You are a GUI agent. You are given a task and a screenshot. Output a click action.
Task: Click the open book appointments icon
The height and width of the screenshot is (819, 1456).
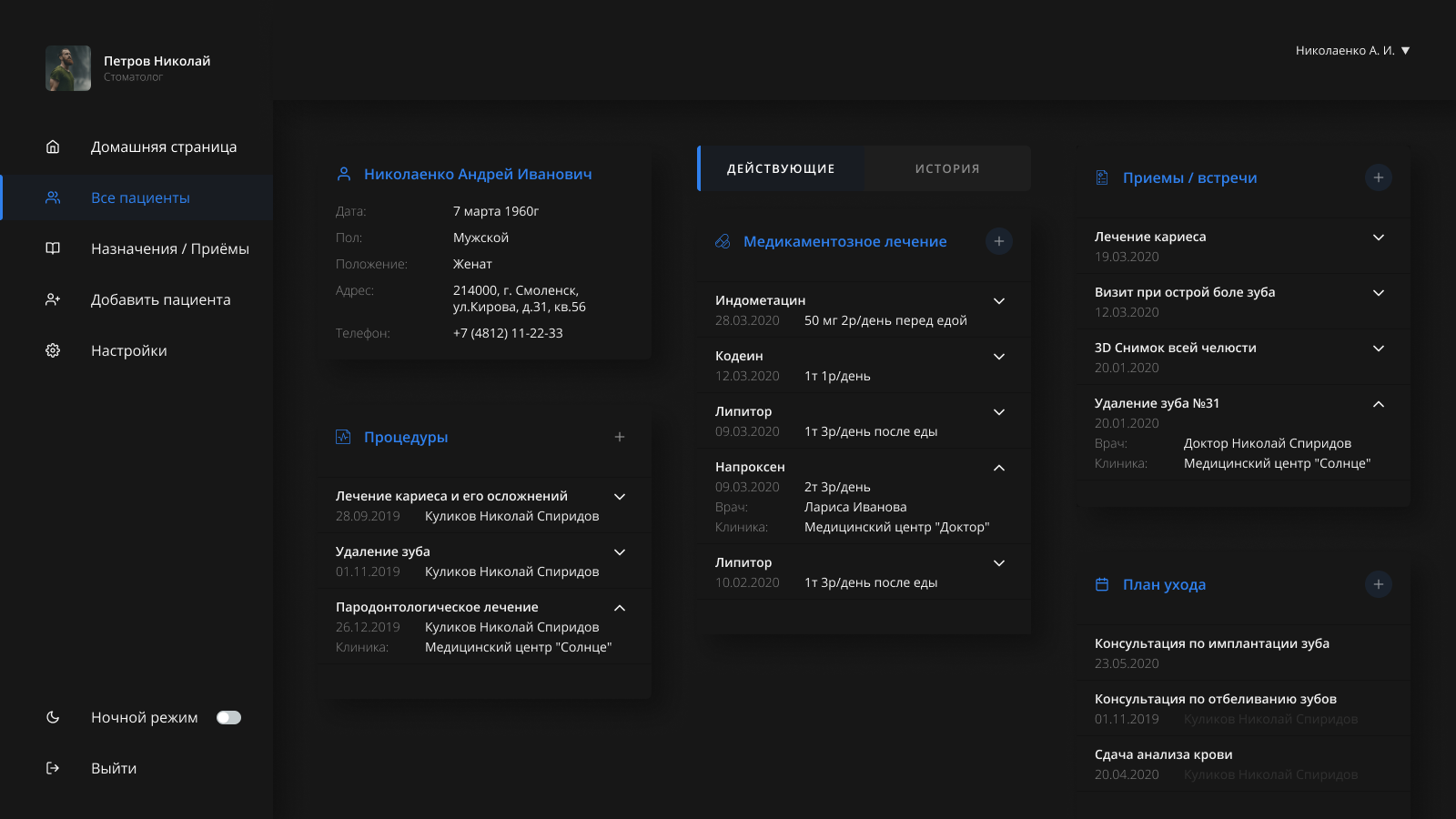(x=53, y=248)
